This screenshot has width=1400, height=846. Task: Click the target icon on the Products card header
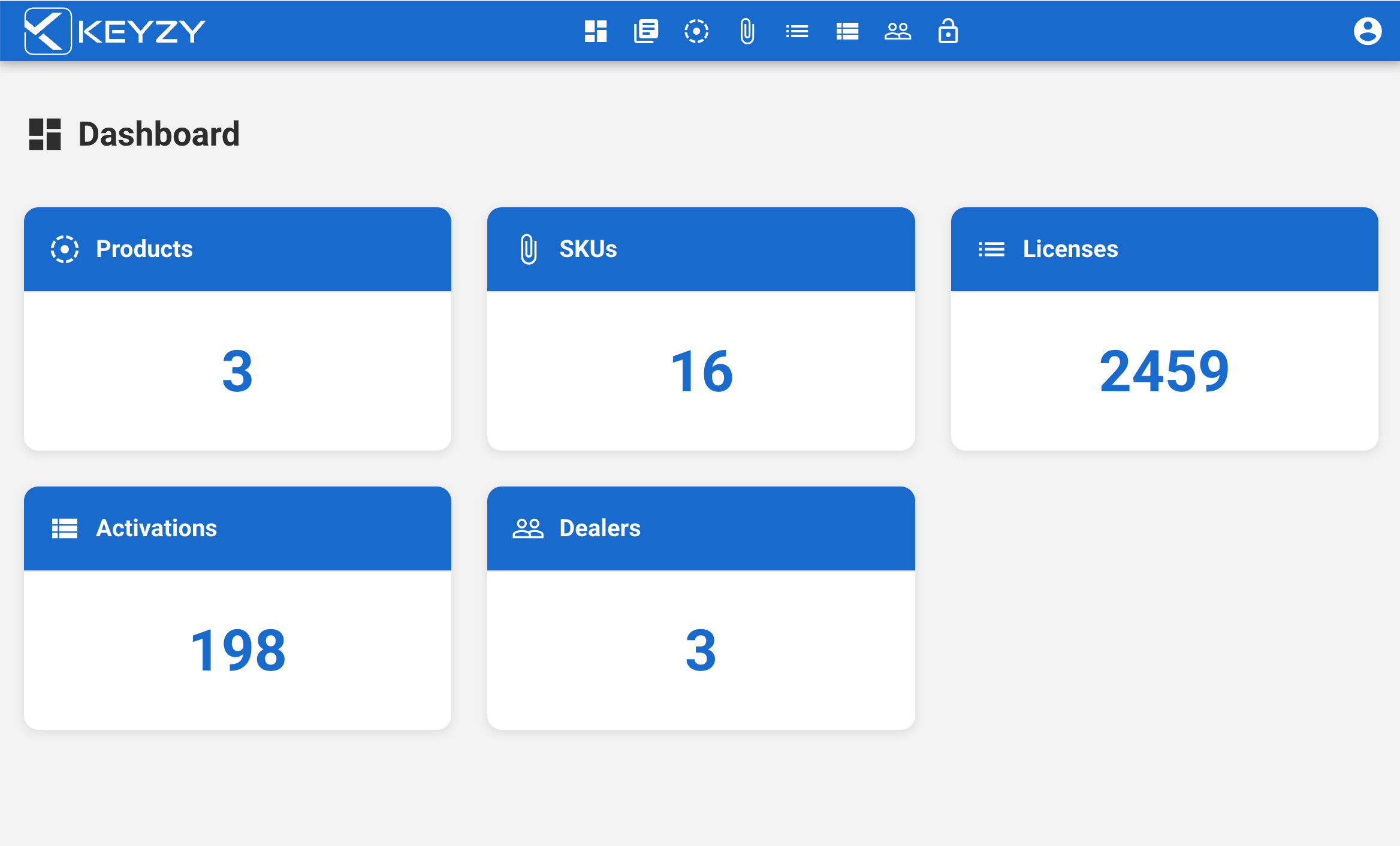coord(65,249)
